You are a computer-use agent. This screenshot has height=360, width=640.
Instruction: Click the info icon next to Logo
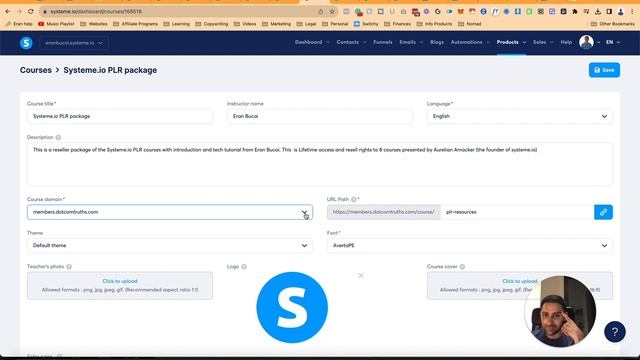pos(244,267)
